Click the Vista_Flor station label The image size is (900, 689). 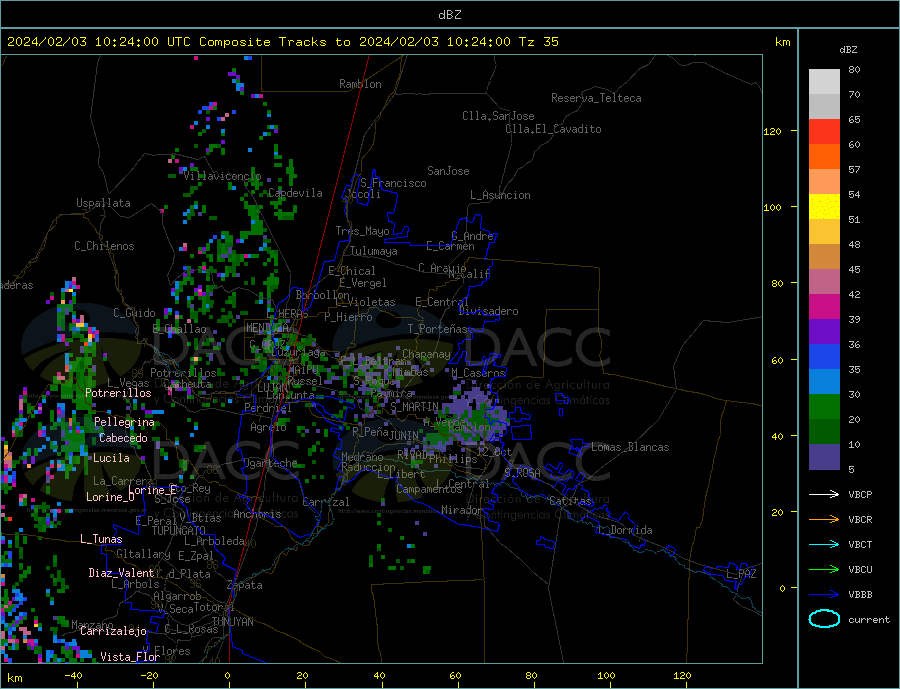point(130,657)
